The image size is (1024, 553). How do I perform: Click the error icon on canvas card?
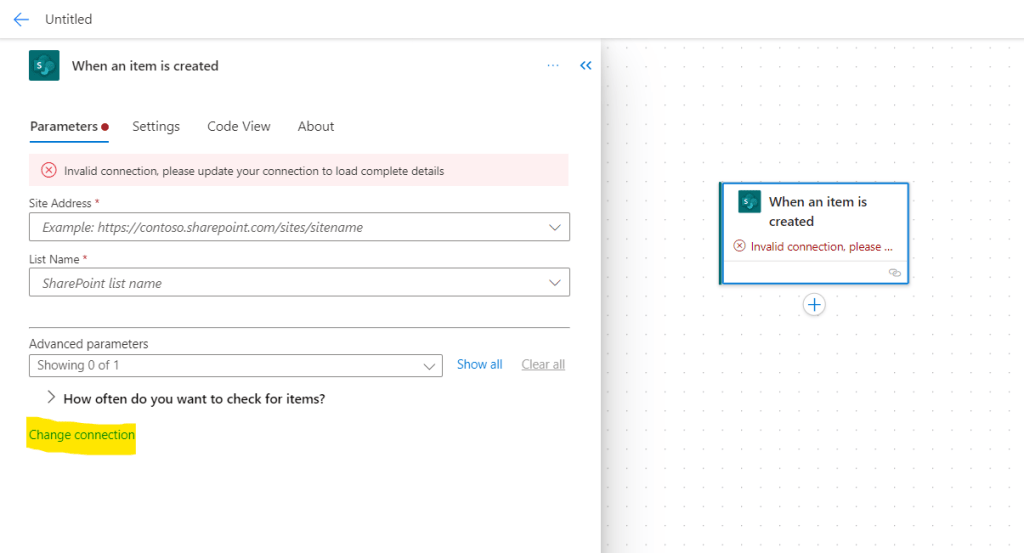pyautogui.click(x=739, y=246)
